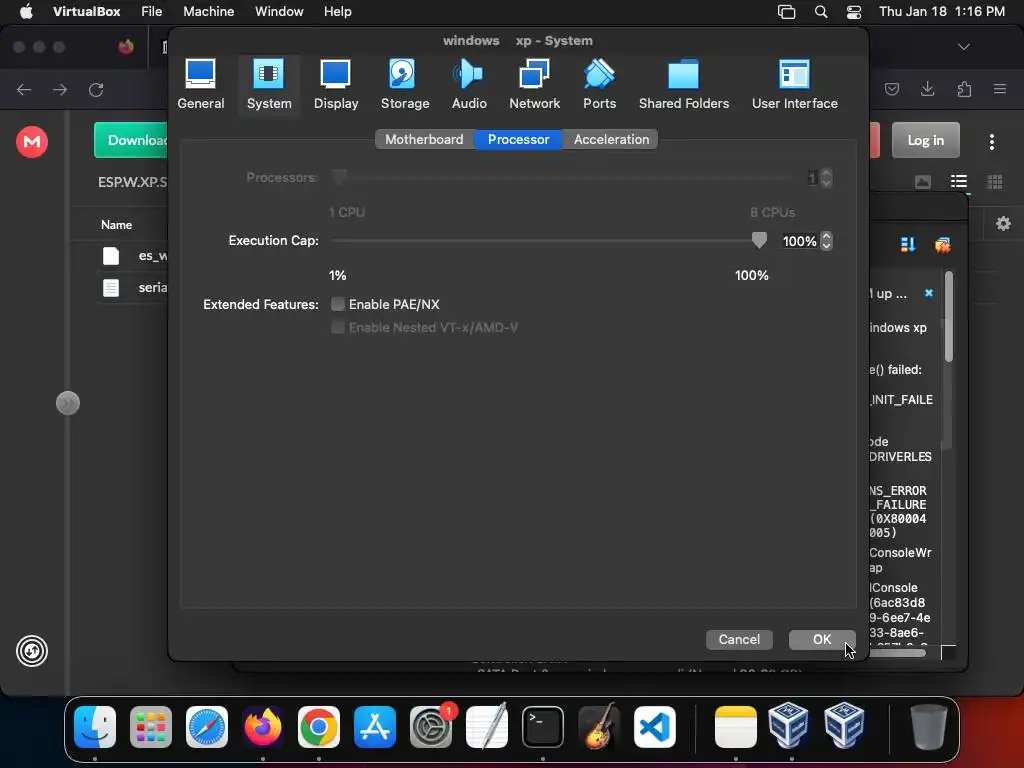Open the Help menu in menu bar
The image size is (1024, 768).
(x=338, y=12)
